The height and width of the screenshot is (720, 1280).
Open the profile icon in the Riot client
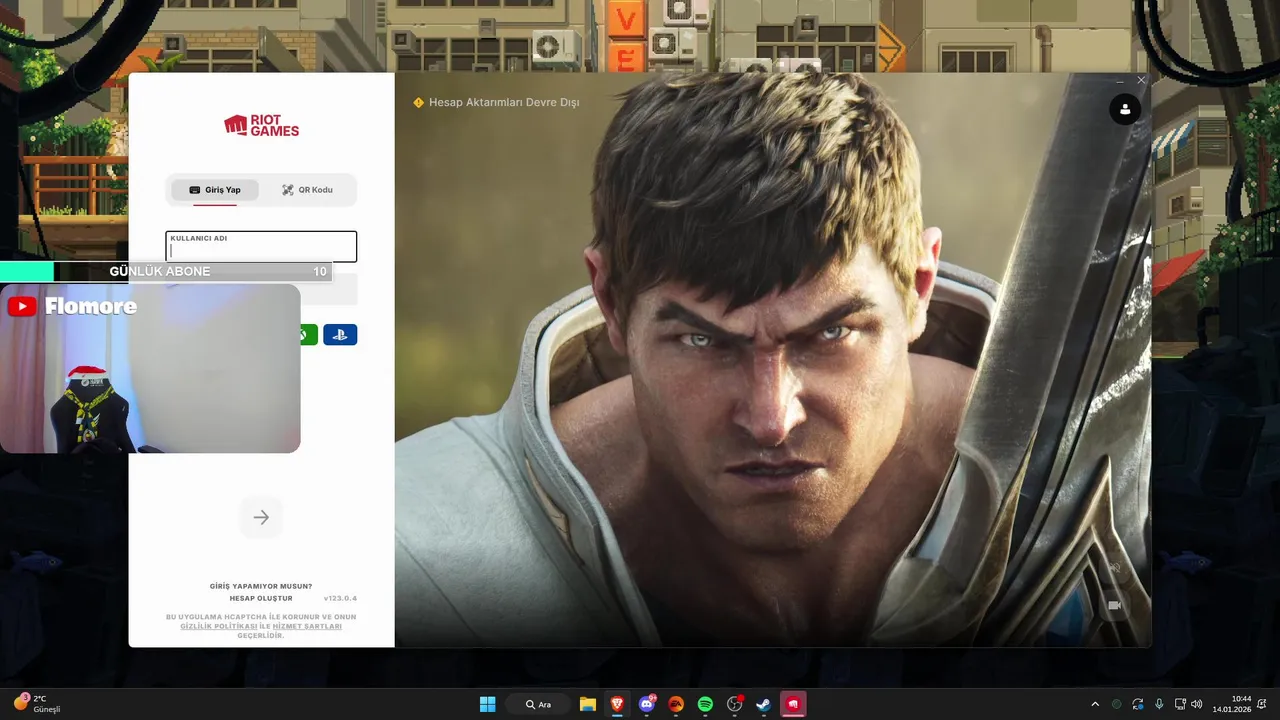[1125, 110]
